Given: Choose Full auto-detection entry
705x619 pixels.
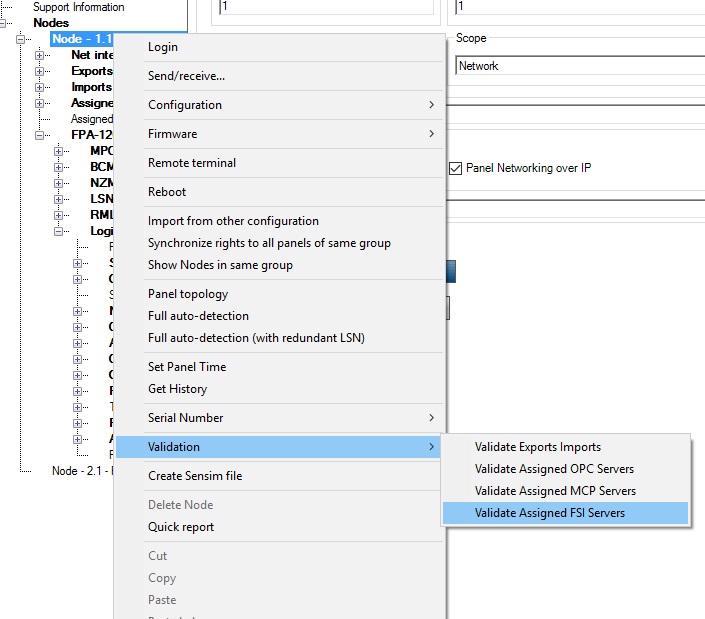Looking at the screenshot, I should click(x=198, y=316).
